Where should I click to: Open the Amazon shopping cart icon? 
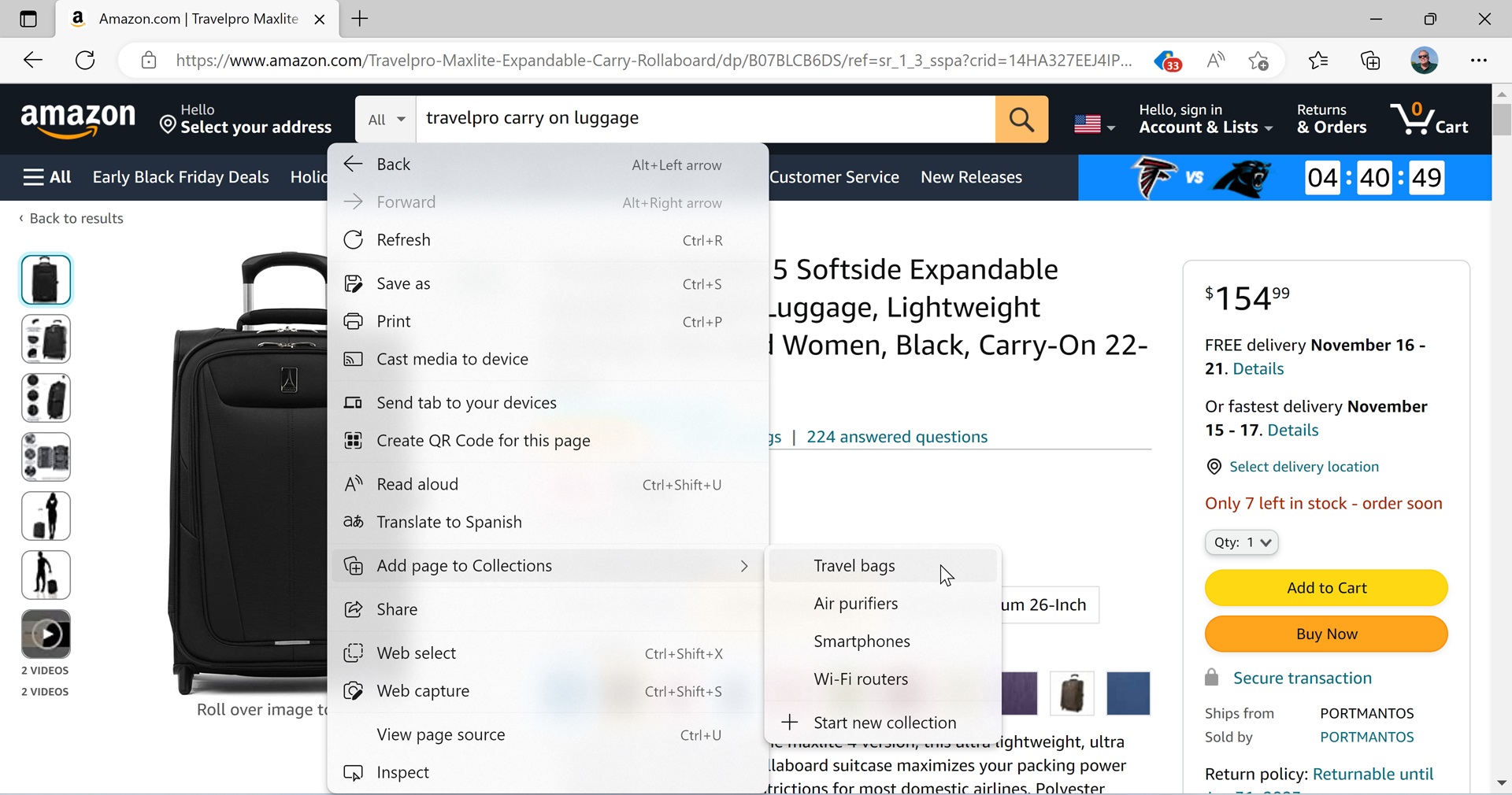click(1429, 120)
